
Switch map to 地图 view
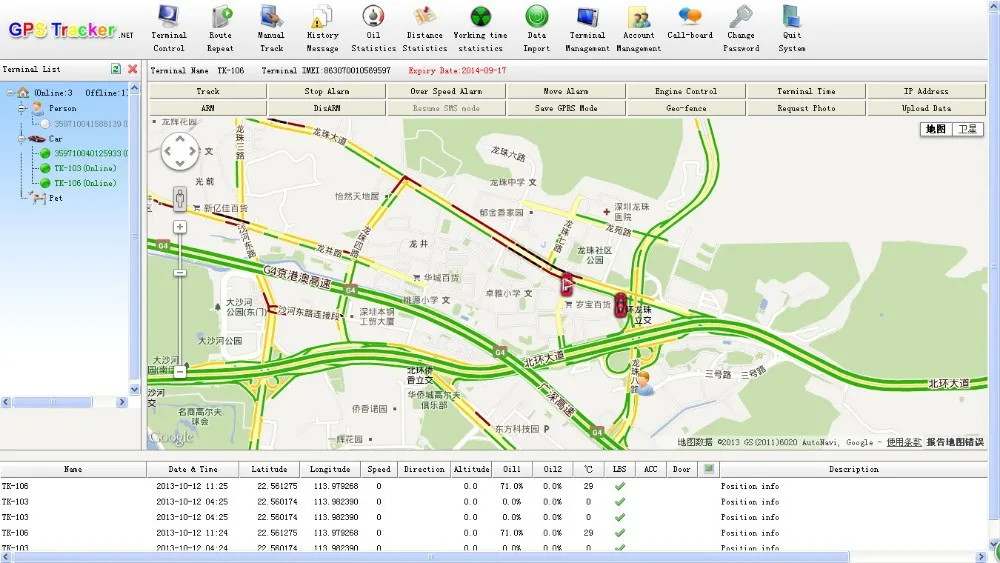(x=936, y=129)
